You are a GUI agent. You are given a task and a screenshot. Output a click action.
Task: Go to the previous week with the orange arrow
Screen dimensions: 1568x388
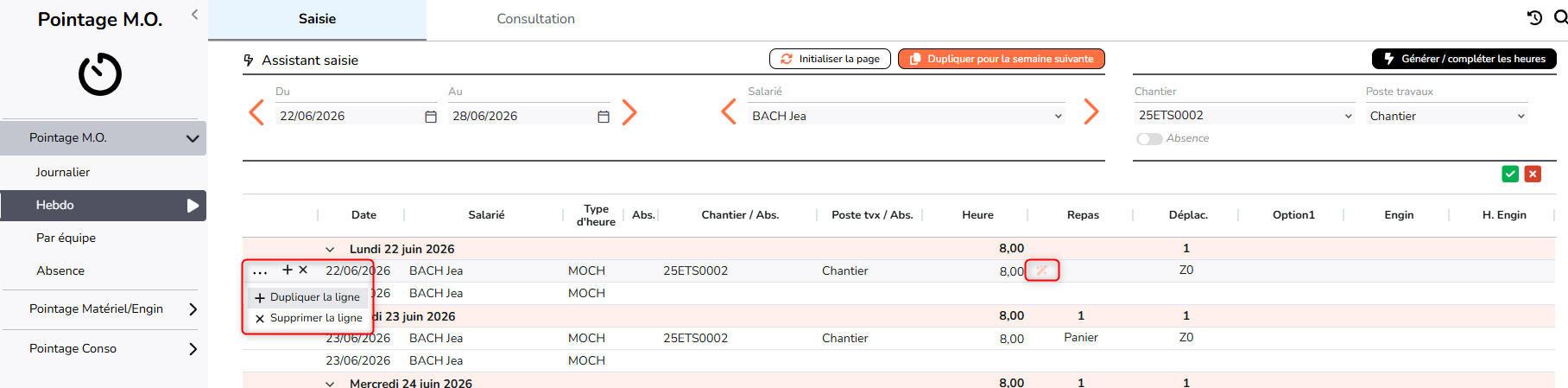(256, 112)
